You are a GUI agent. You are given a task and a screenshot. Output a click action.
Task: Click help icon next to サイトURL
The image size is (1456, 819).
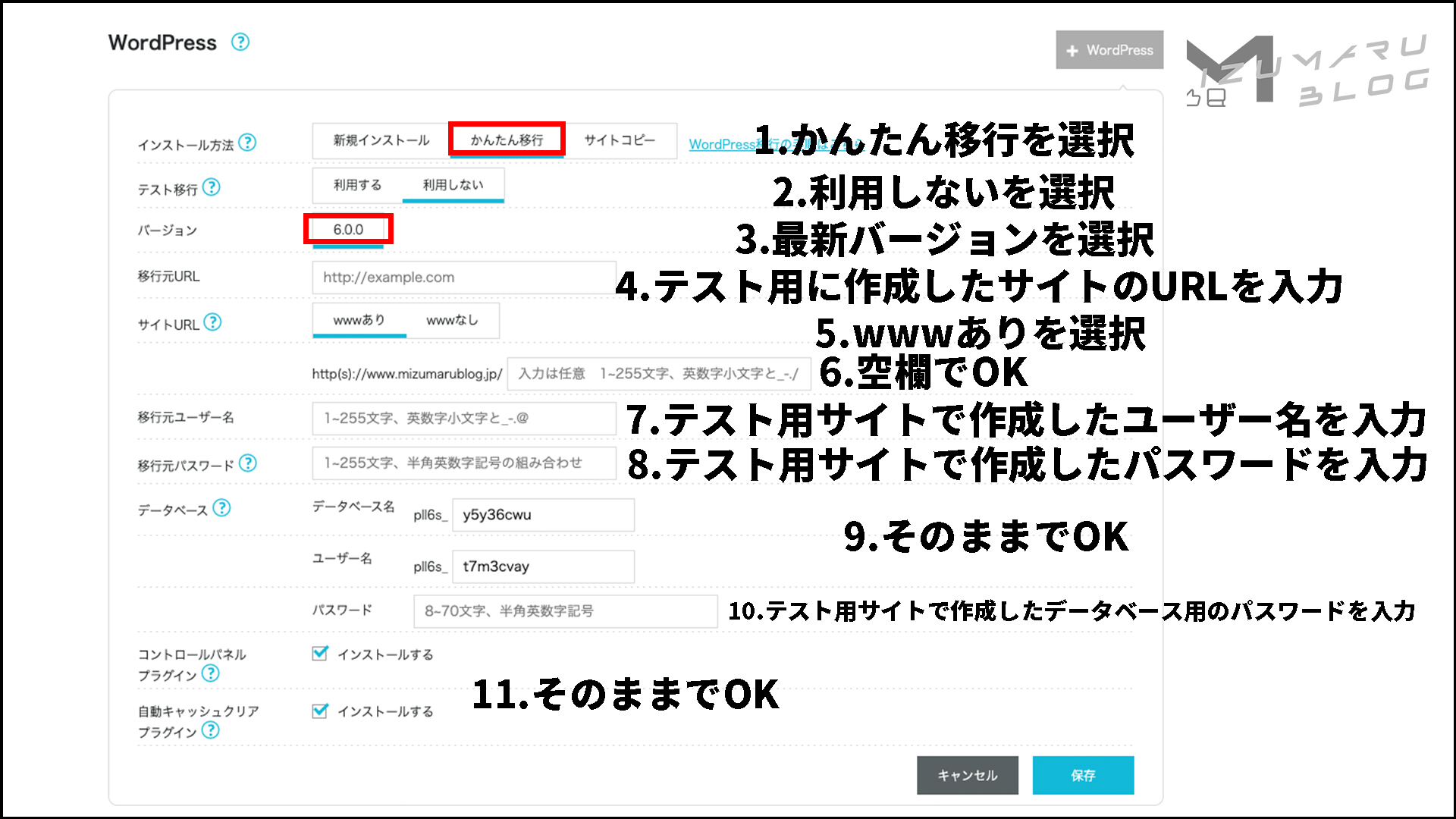pos(213,322)
